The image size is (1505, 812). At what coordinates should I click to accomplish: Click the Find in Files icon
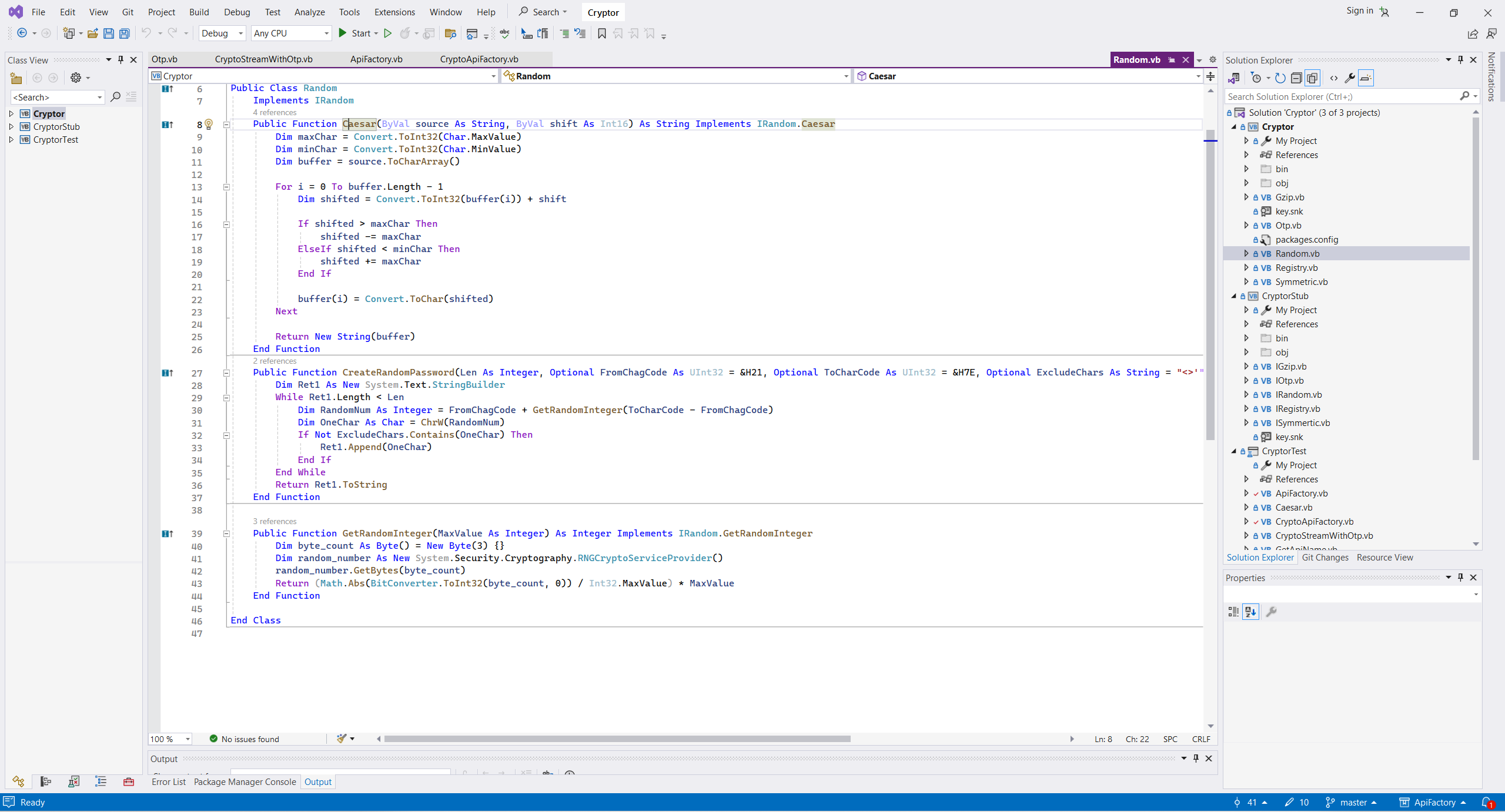point(450,33)
